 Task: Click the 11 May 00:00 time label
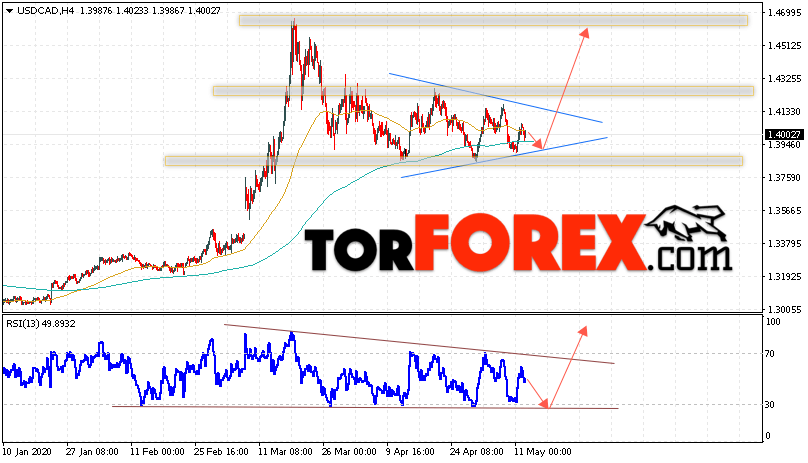543,452
